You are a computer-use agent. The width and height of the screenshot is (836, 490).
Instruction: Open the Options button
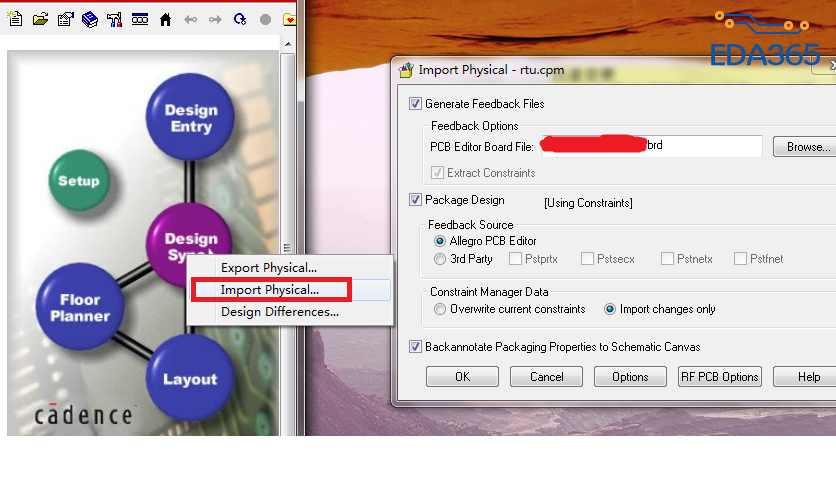click(630, 376)
